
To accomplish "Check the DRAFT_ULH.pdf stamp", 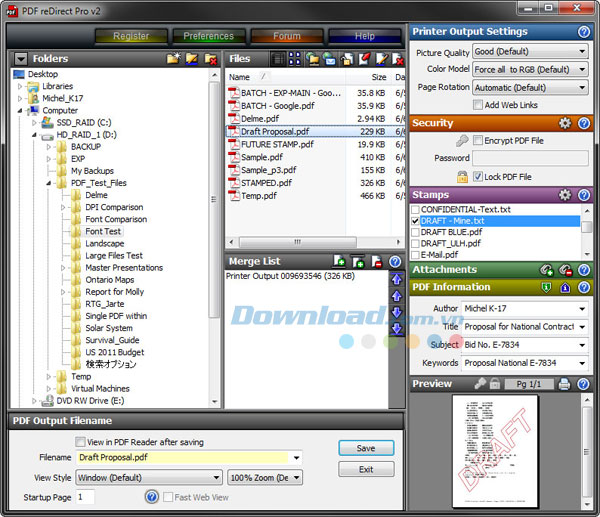I will click(x=415, y=243).
